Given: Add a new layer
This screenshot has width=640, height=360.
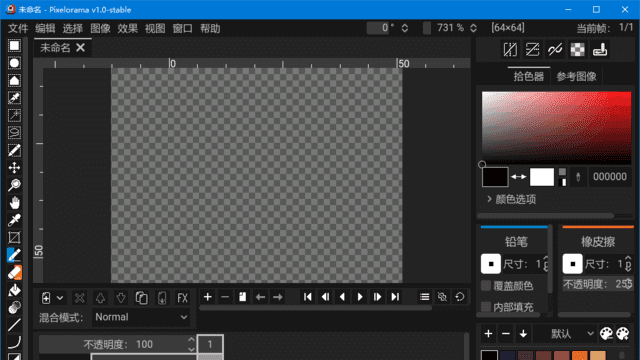Looking at the screenshot, I should click(46, 298).
